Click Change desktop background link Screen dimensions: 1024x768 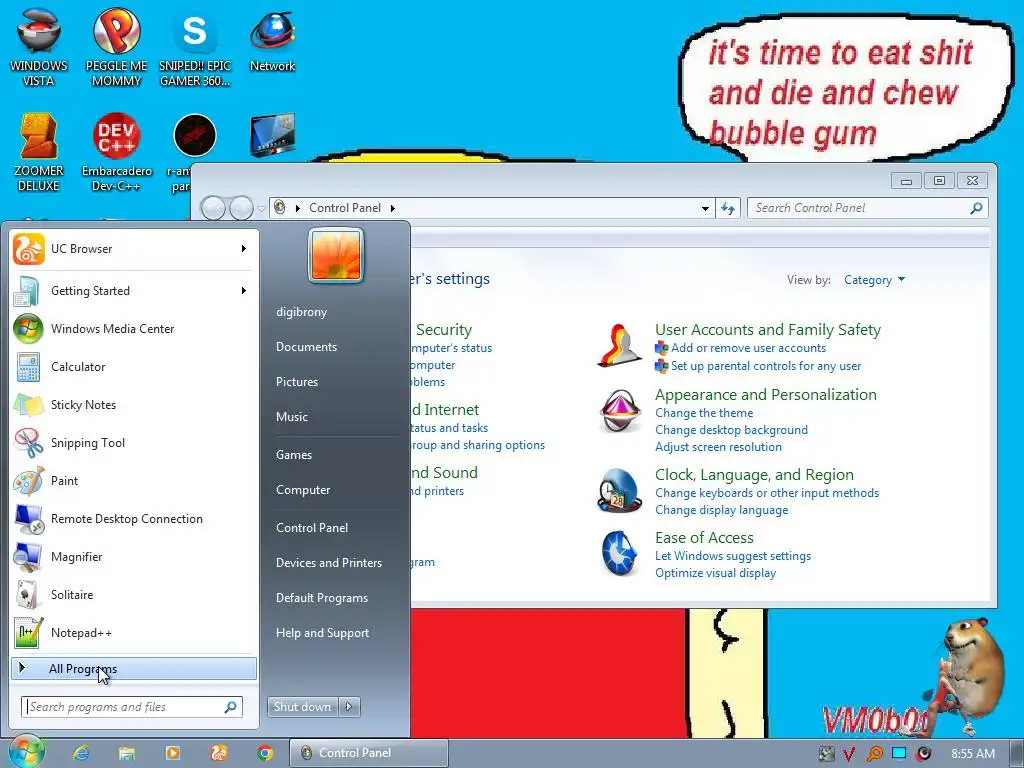click(x=731, y=430)
